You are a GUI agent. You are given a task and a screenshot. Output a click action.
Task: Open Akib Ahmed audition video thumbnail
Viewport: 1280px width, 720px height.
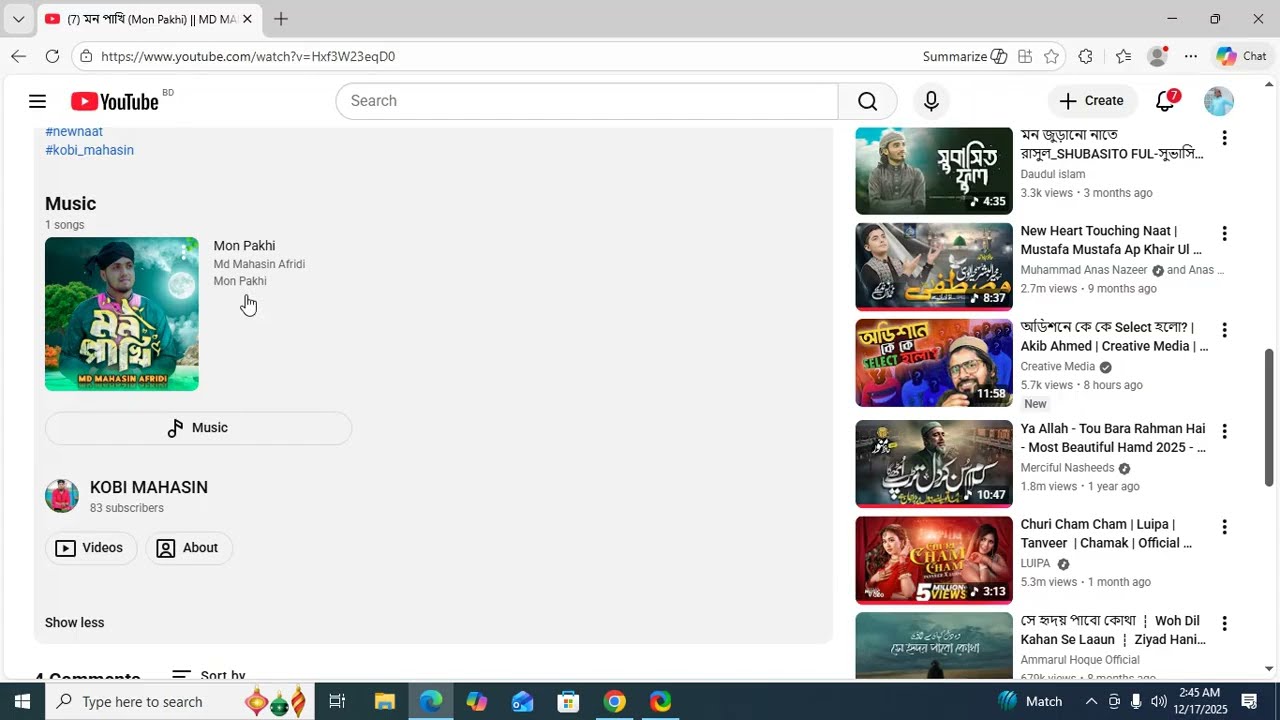[934, 363]
